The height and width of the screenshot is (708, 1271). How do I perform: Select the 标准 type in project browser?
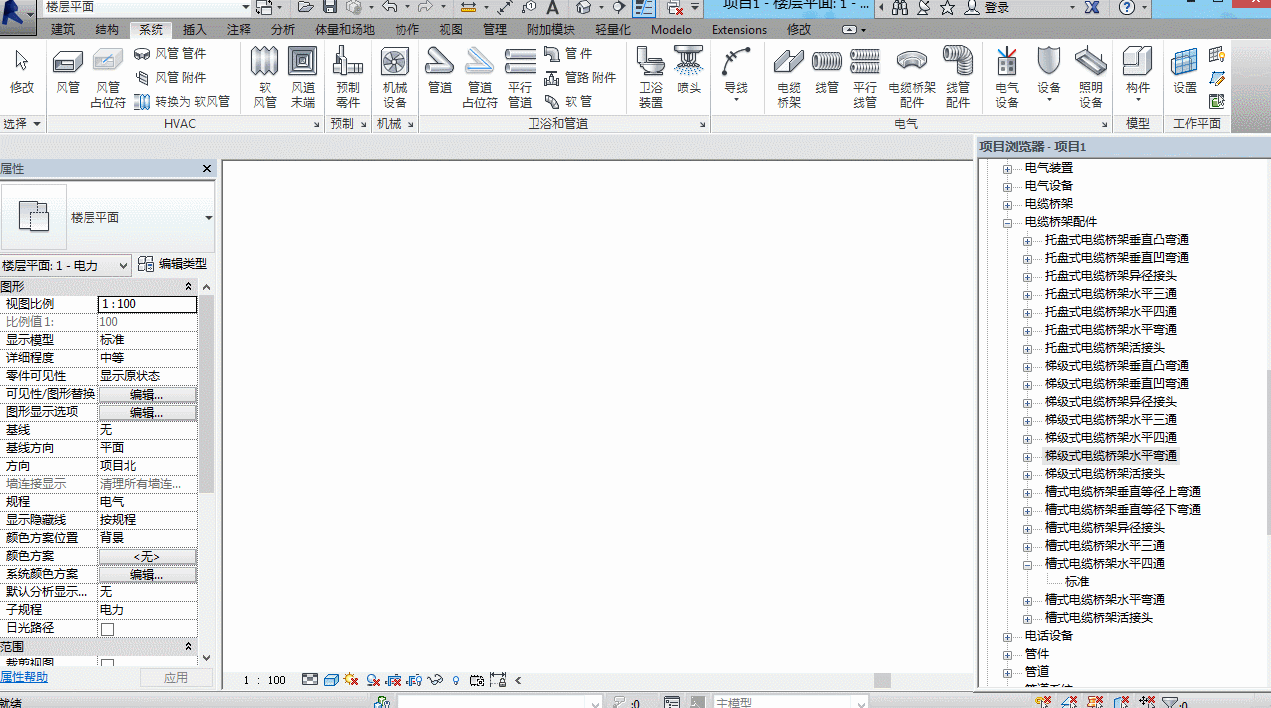1077,582
